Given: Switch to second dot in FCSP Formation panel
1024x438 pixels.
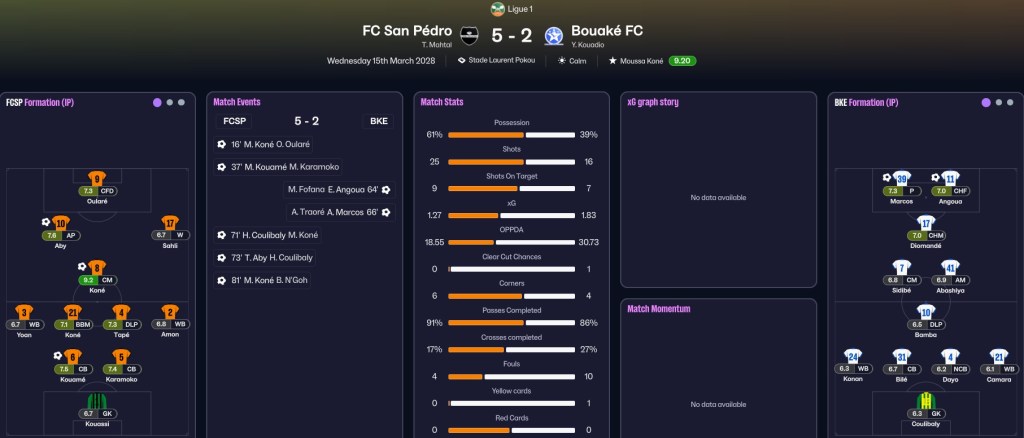Looking at the screenshot, I should pyautogui.click(x=170, y=102).
